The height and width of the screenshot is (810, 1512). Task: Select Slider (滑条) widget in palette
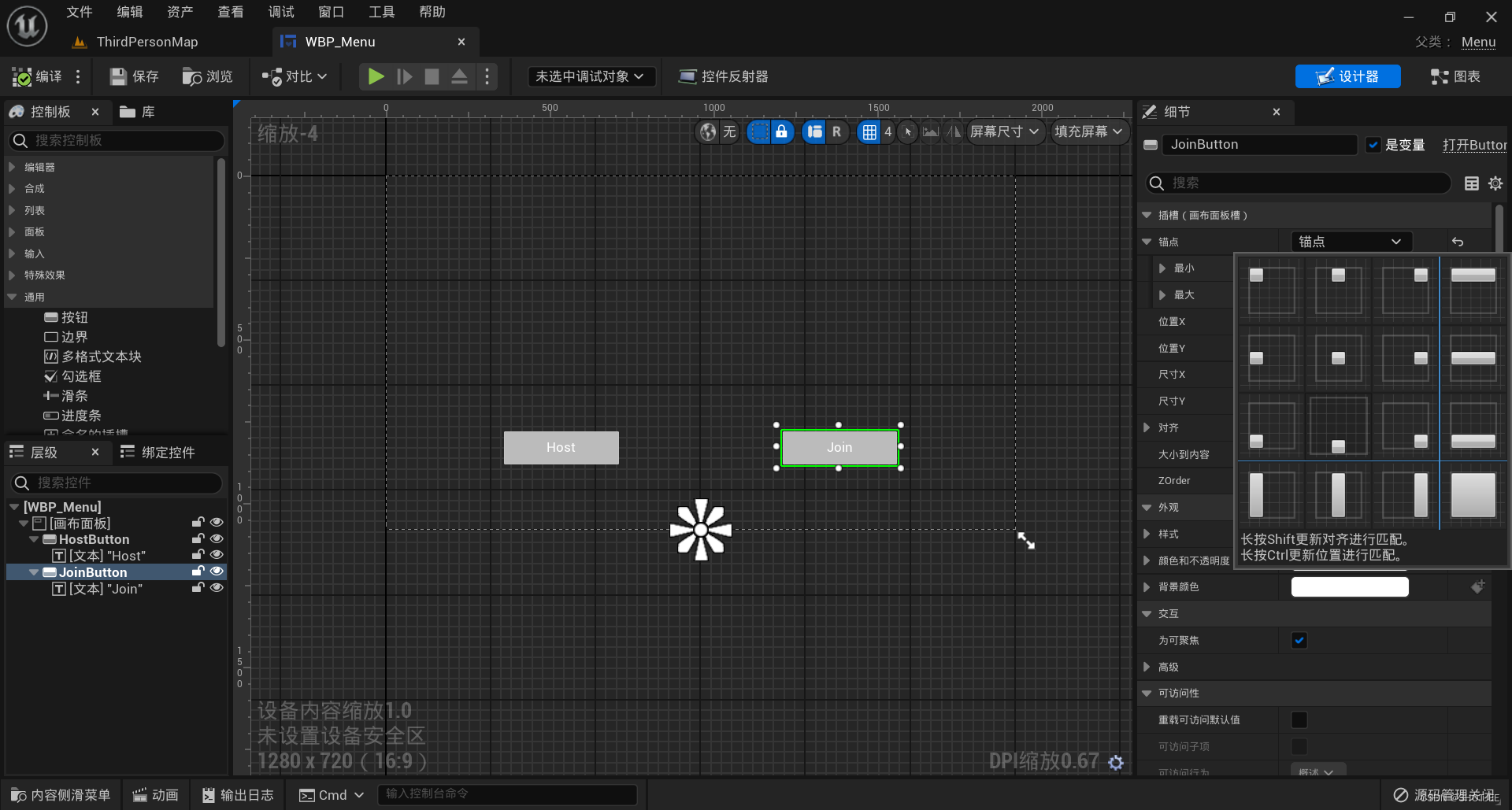pyautogui.click(x=66, y=396)
